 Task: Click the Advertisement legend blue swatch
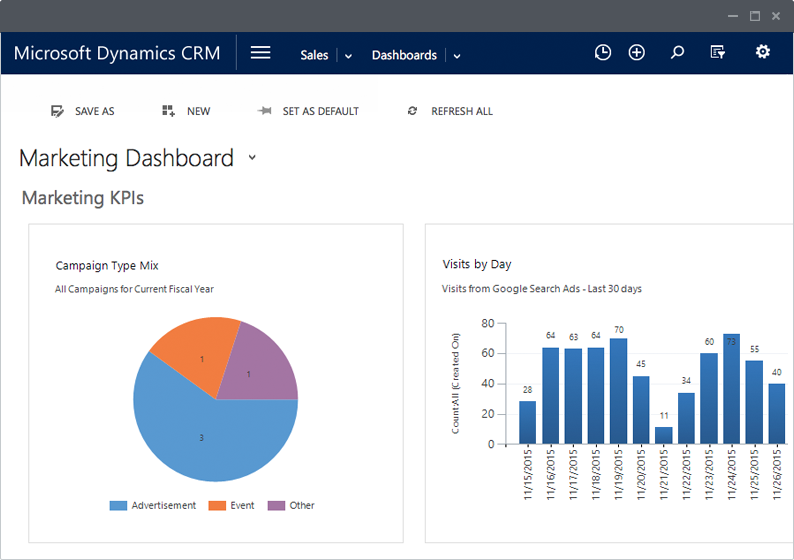click(x=118, y=505)
